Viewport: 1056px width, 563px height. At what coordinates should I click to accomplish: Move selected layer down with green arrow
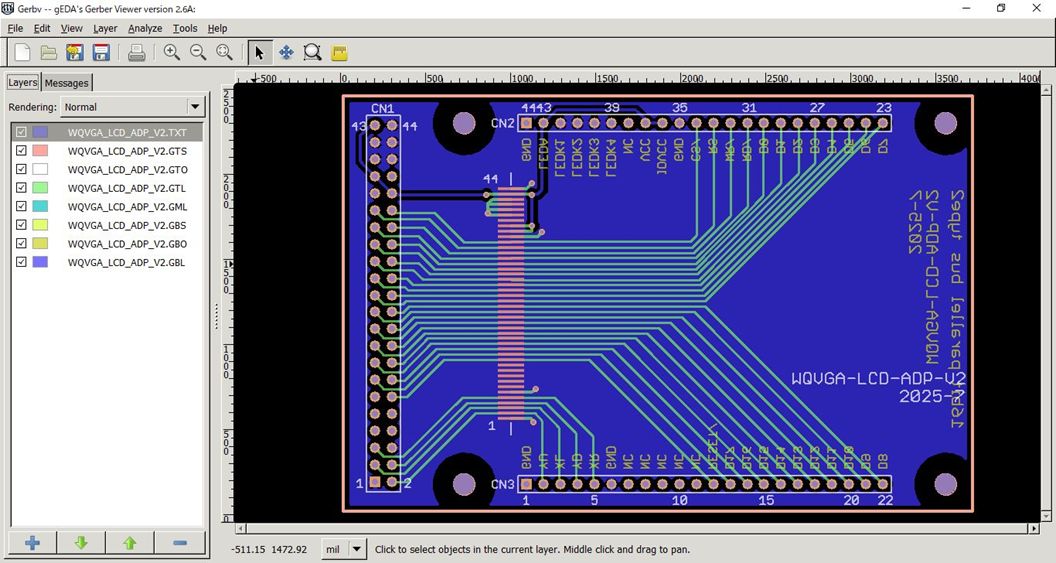pyautogui.click(x=81, y=543)
